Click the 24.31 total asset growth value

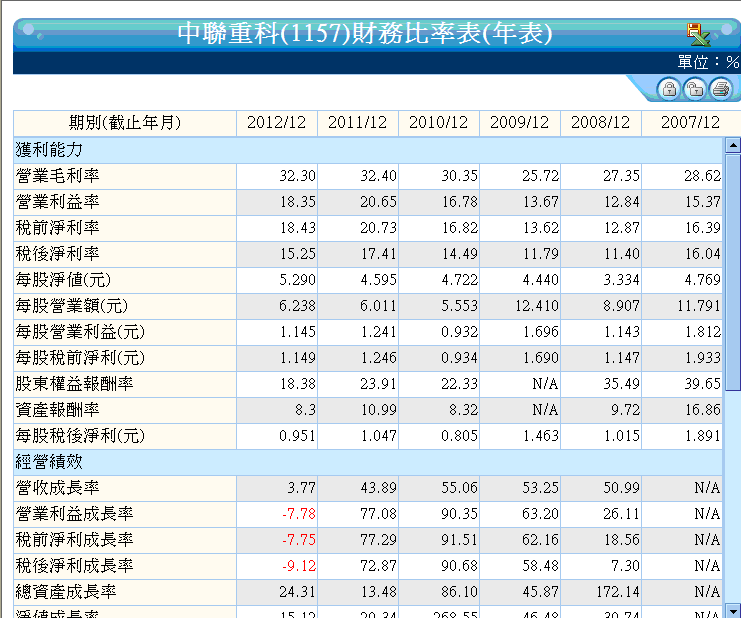pos(298,592)
